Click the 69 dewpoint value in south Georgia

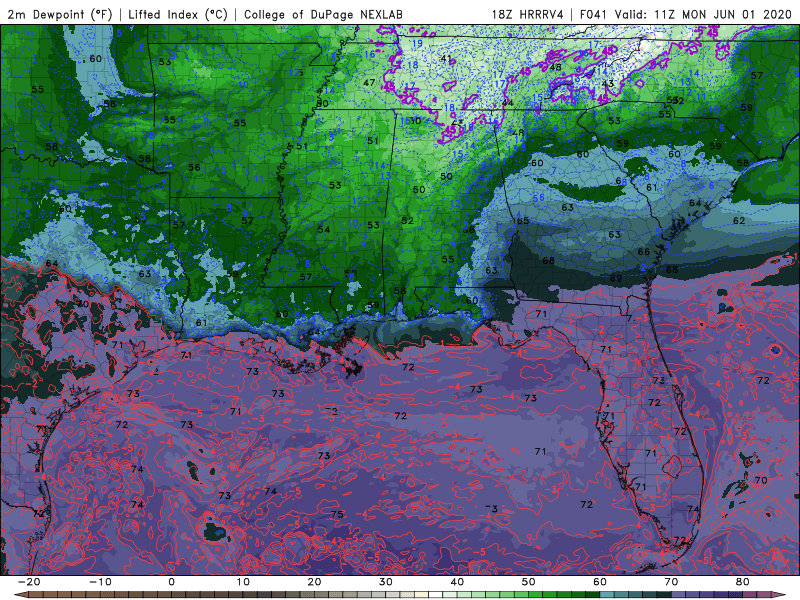pos(616,279)
